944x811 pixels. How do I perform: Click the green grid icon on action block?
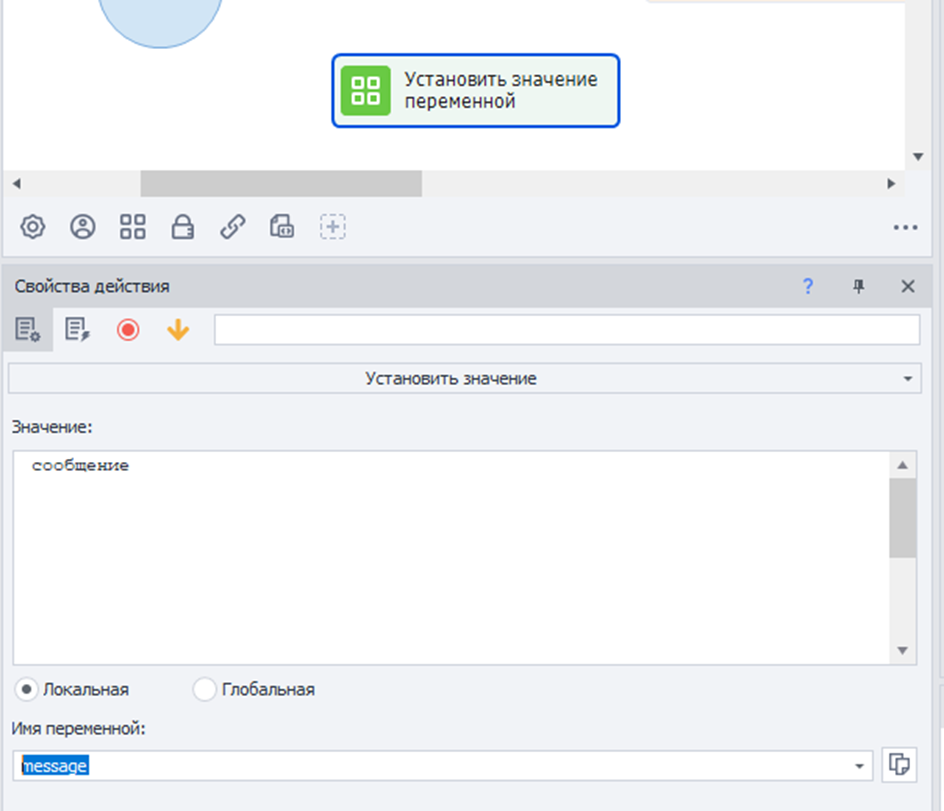[365, 91]
